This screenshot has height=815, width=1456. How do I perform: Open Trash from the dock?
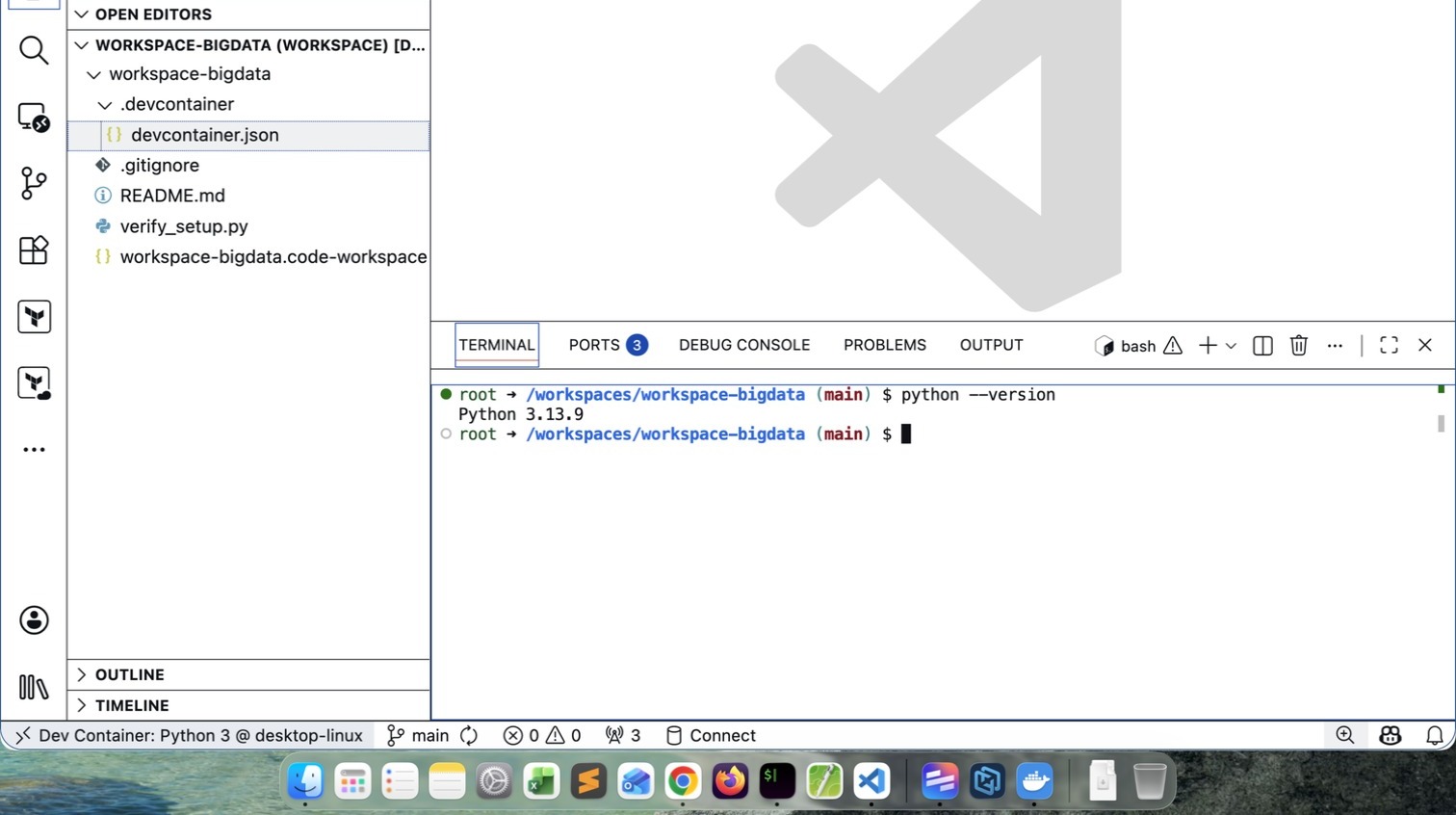(x=1150, y=780)
